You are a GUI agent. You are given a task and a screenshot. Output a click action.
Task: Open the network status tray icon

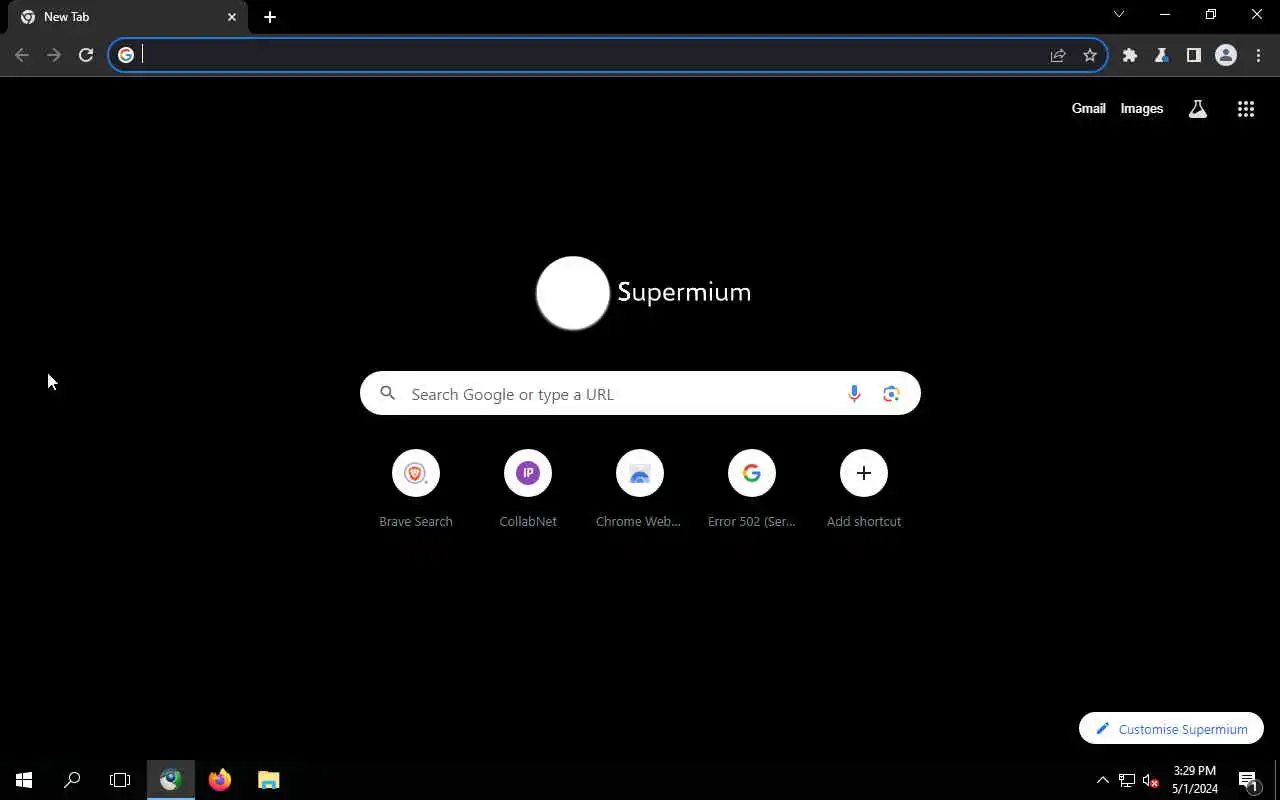pos(1127,780)
